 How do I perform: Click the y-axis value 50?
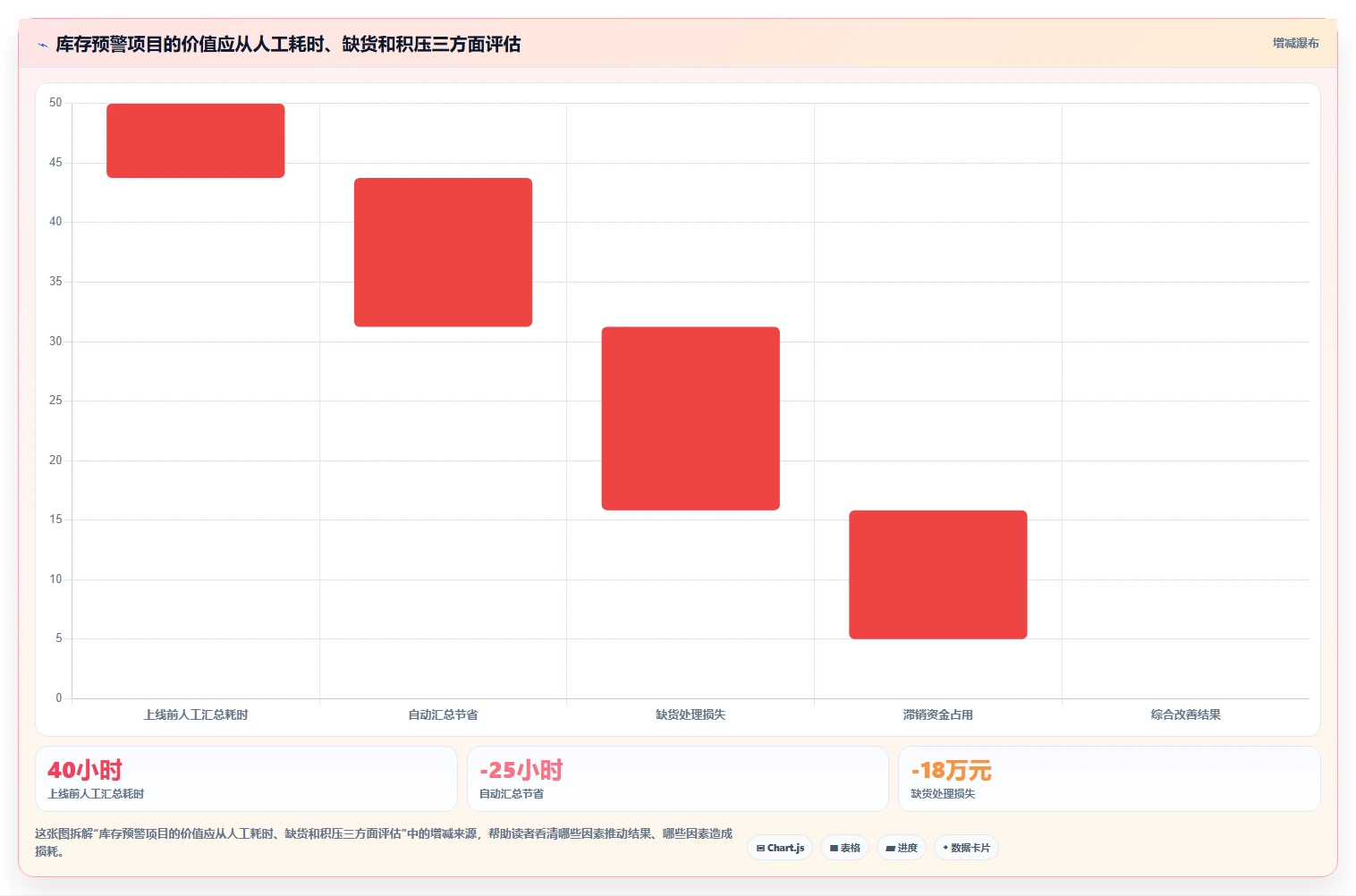[55, 103]
